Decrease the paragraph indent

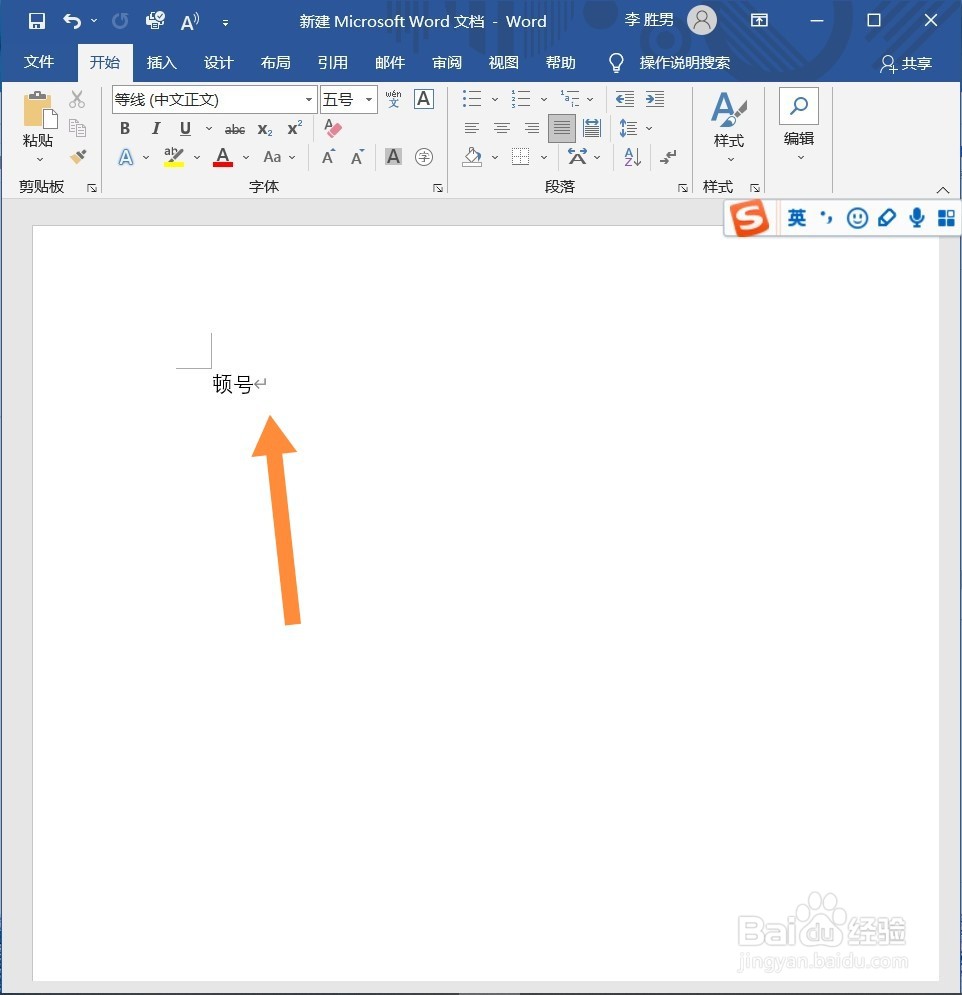point(624,99)
